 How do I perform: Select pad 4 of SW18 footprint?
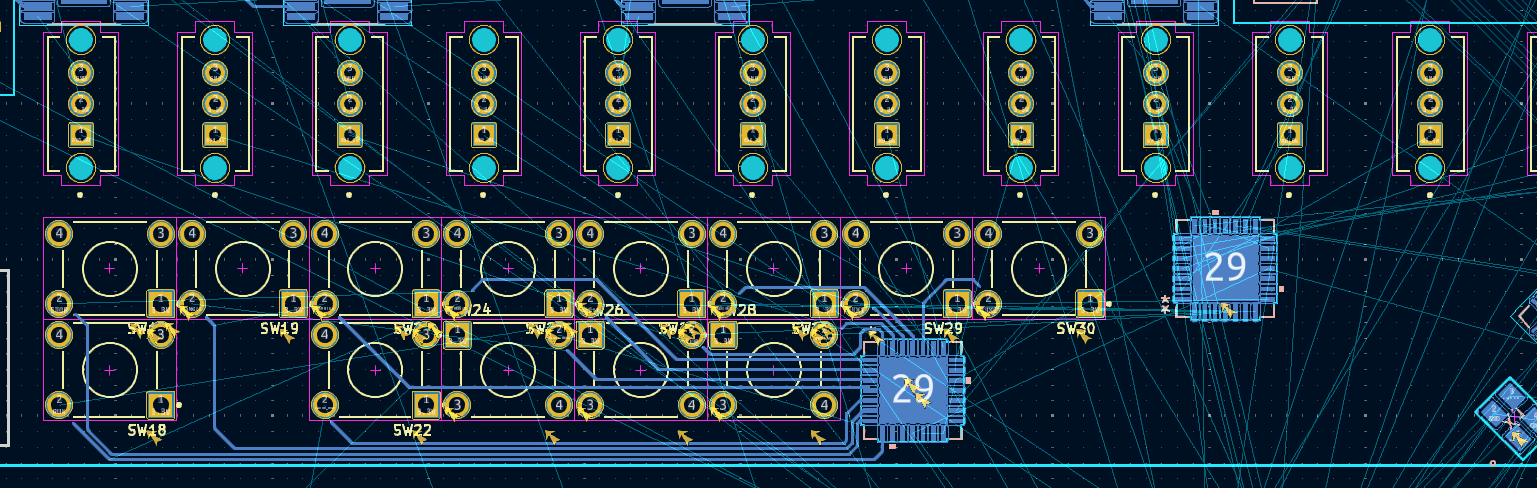(x=59, y=335)
